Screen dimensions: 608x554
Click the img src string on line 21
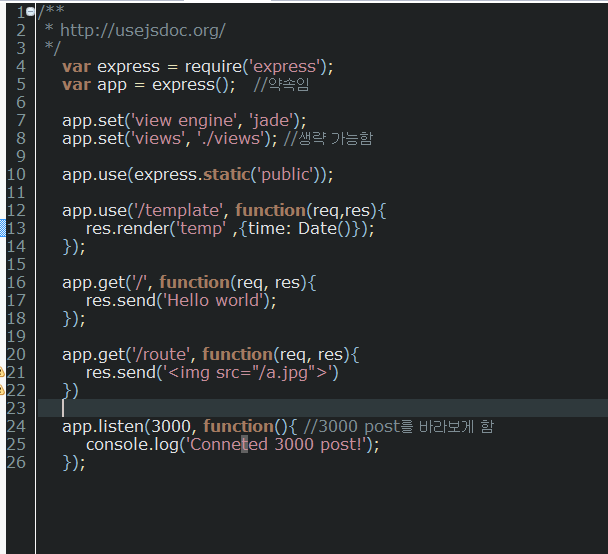coord(247,373)
